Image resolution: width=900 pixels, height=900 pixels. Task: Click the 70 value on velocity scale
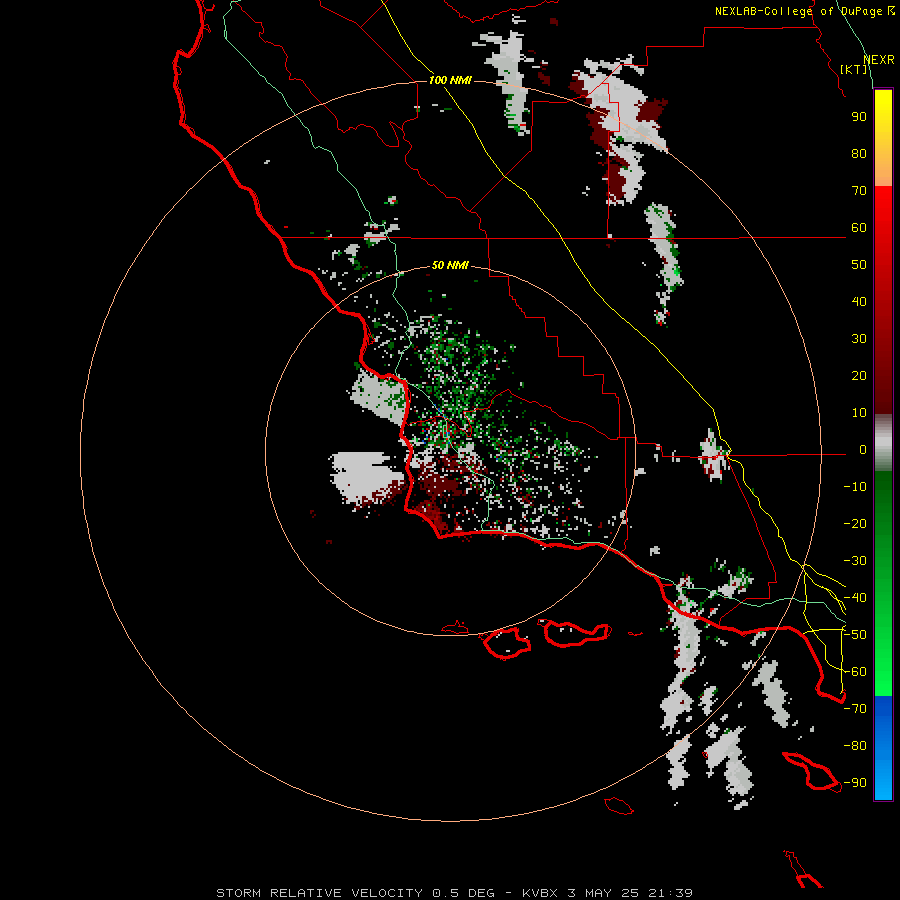(x=859, y=191)
